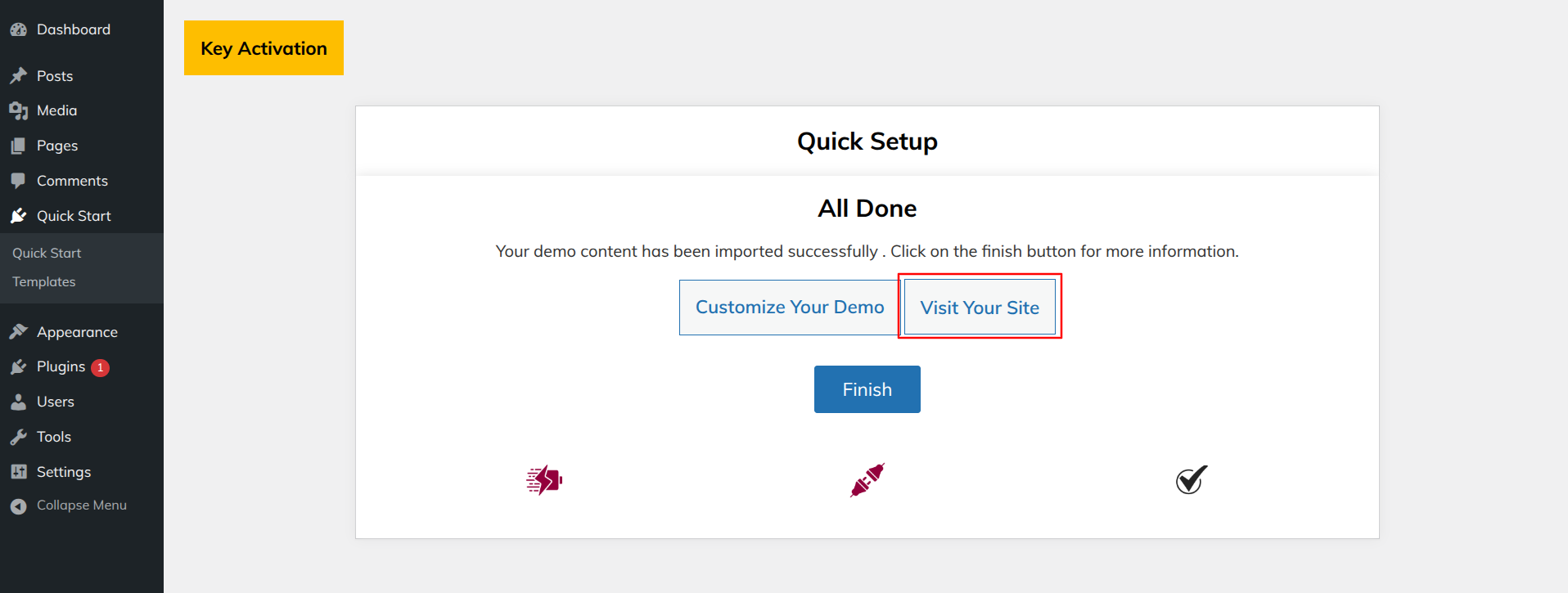Click the first wizard step lightning icon

tap(544, 480)
